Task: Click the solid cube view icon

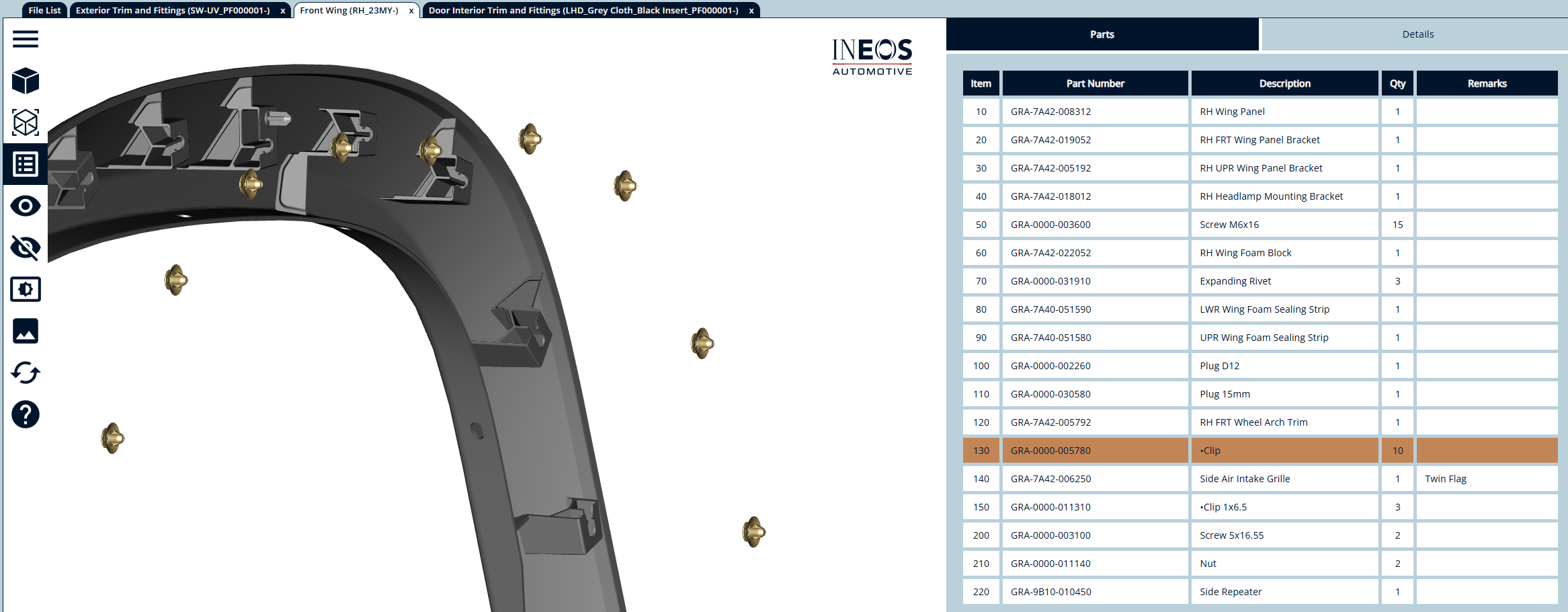Action: point(26,81)
